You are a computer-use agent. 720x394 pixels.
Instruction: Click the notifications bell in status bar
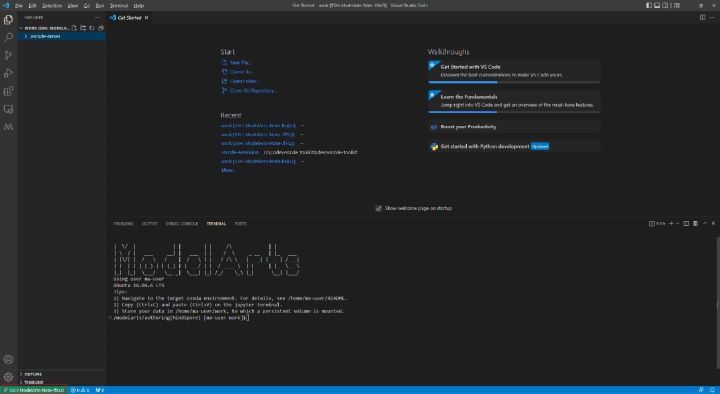(712, 390)
